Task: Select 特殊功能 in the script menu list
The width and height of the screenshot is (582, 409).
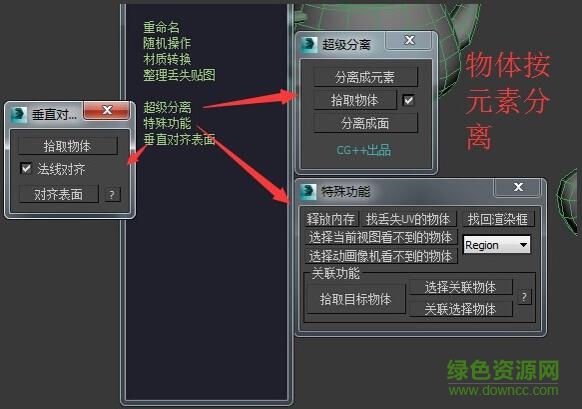Action: (167, 123)
